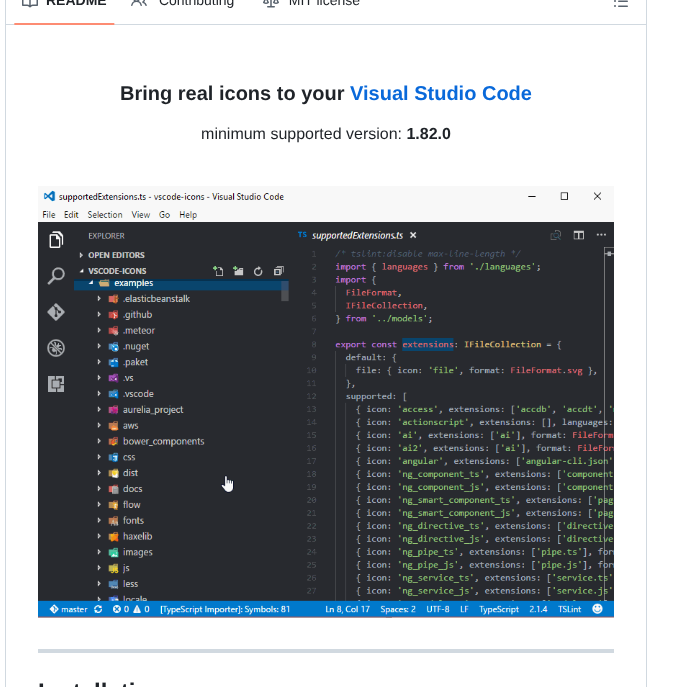Screen dimensions: 677x687
Task: Select the less folder row
Action: click(181, 584)
